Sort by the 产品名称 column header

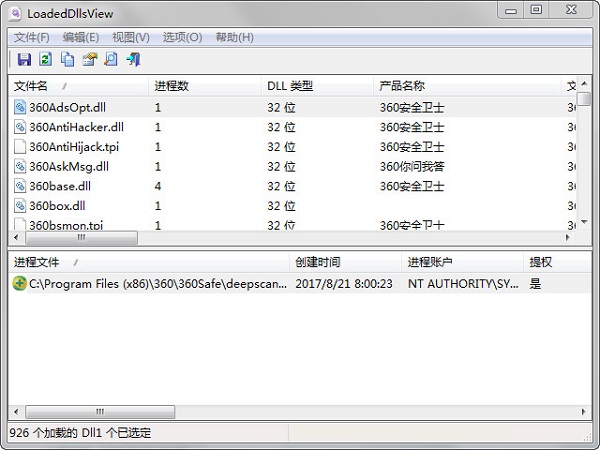[x=467, y=86]
